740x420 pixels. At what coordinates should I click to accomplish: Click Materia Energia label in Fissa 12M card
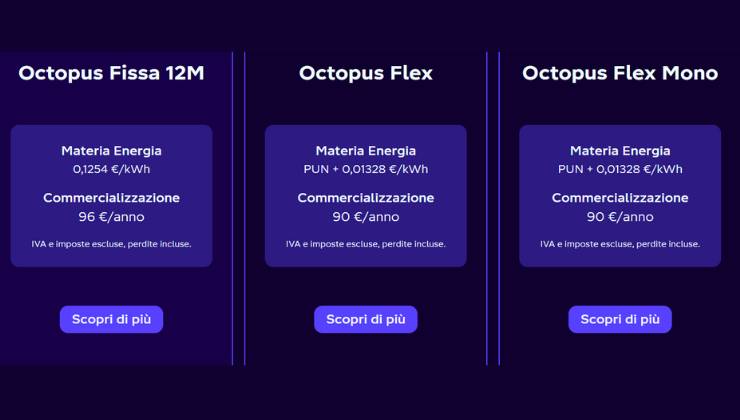click(111, 151)
